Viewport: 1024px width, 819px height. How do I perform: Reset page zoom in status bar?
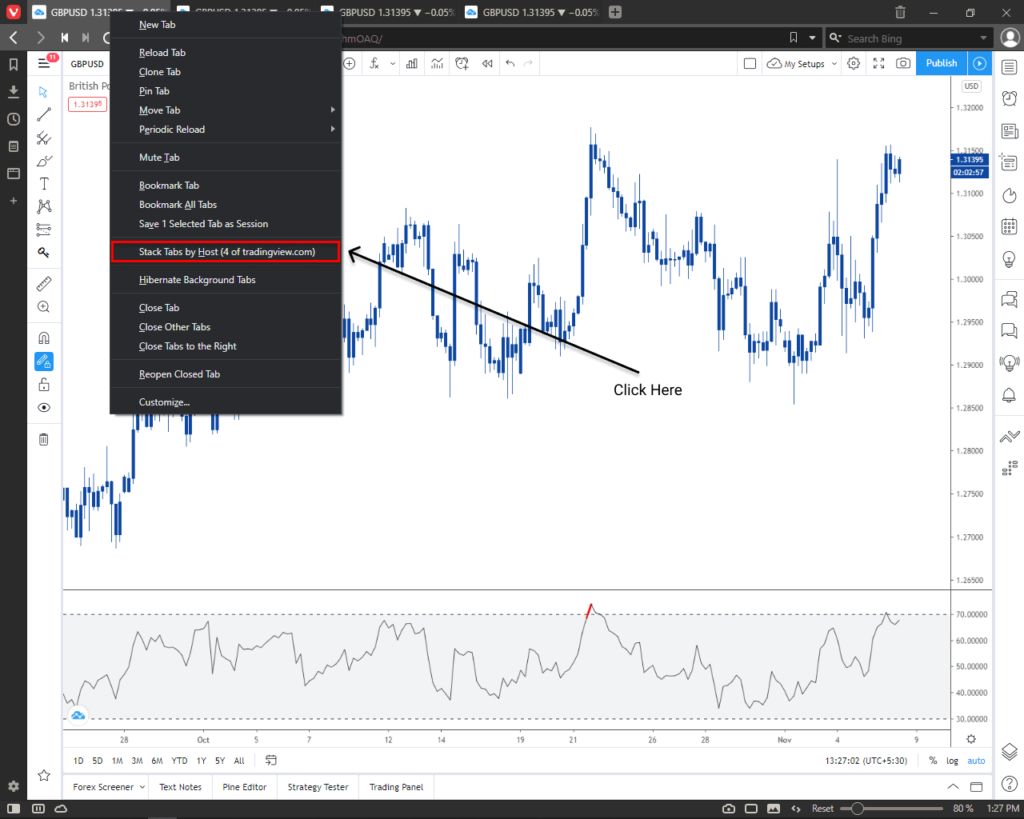(822, 809)
